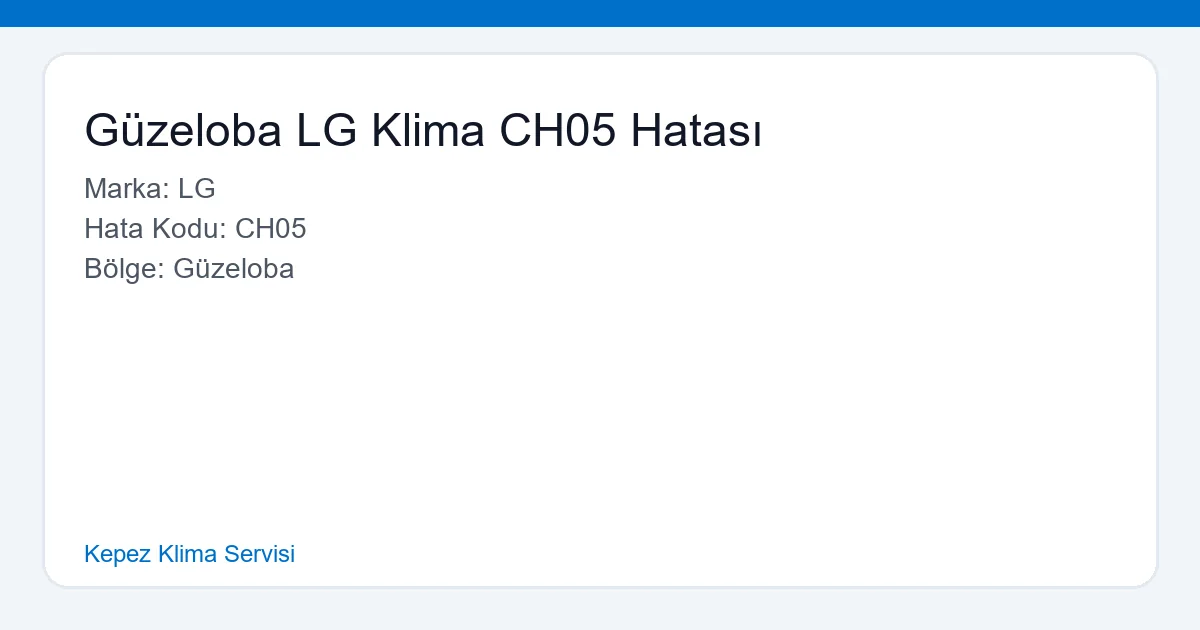Click the empty area below Bölge: Güzeloba
This screenshot has width=1200, height=630.
pos(400,400)
